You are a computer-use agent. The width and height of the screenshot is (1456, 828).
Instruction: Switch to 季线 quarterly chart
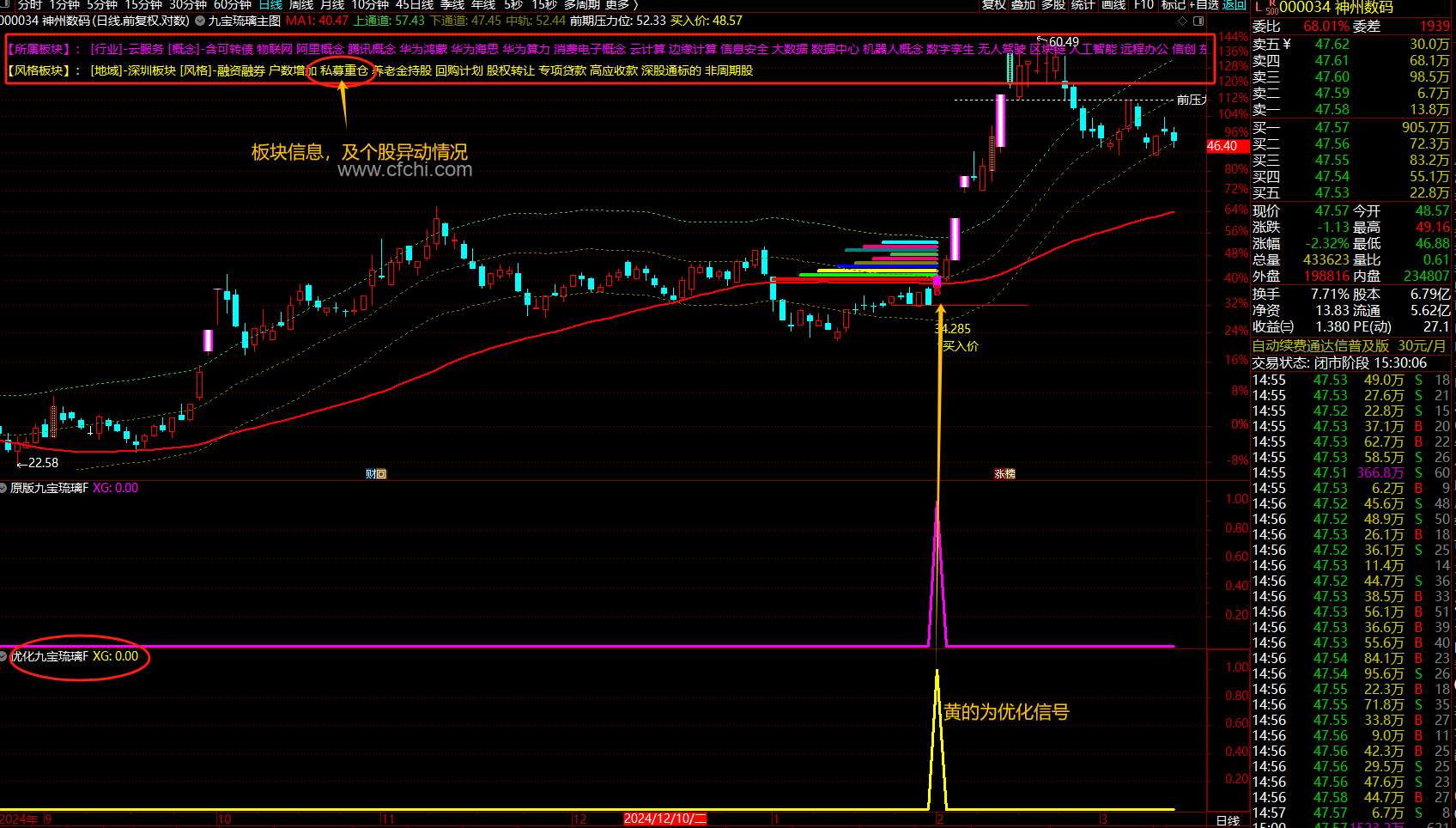coord(452,4)
